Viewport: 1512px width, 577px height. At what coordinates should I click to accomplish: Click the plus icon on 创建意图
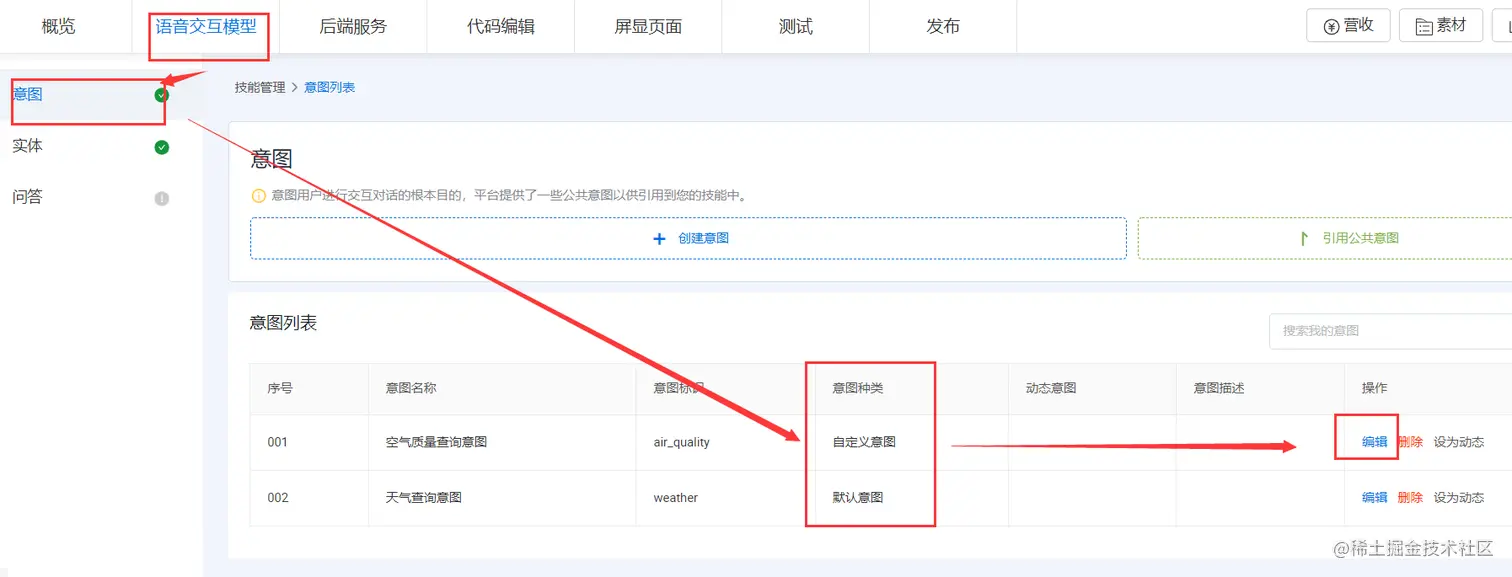(x=659, y=238)
